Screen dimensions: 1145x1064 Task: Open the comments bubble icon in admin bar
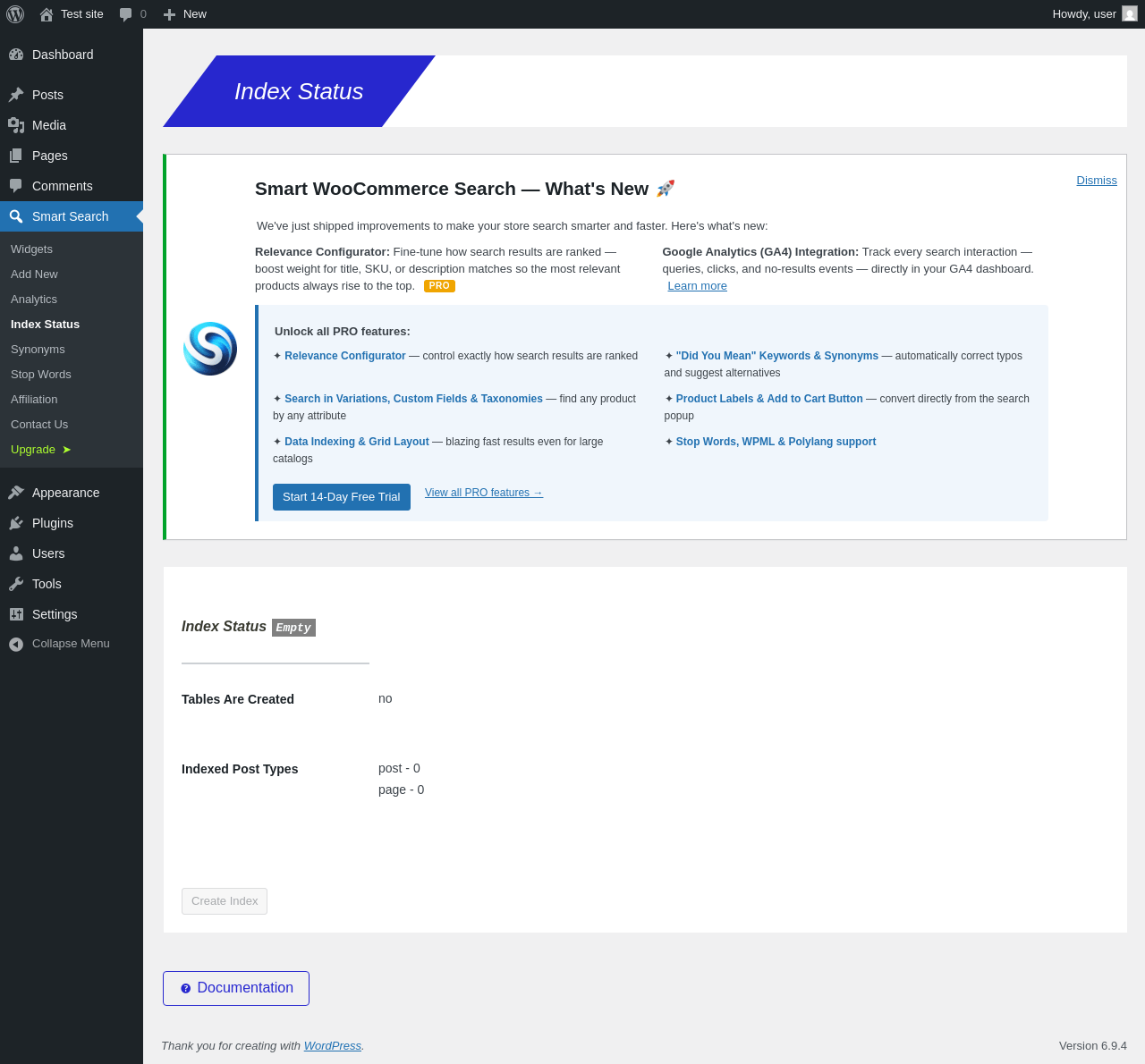click(126, 14)
